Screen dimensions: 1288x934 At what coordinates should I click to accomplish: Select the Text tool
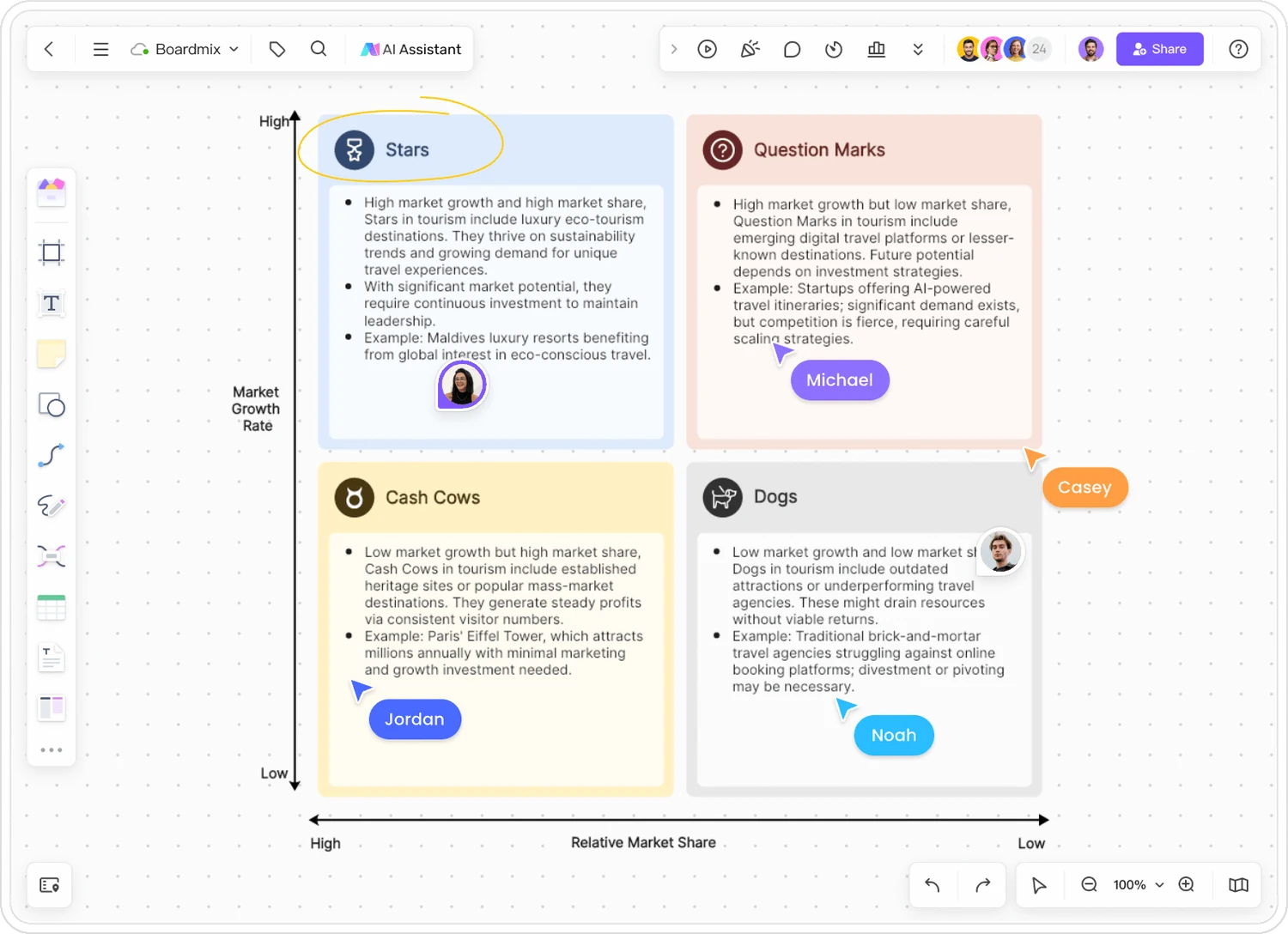52,303
